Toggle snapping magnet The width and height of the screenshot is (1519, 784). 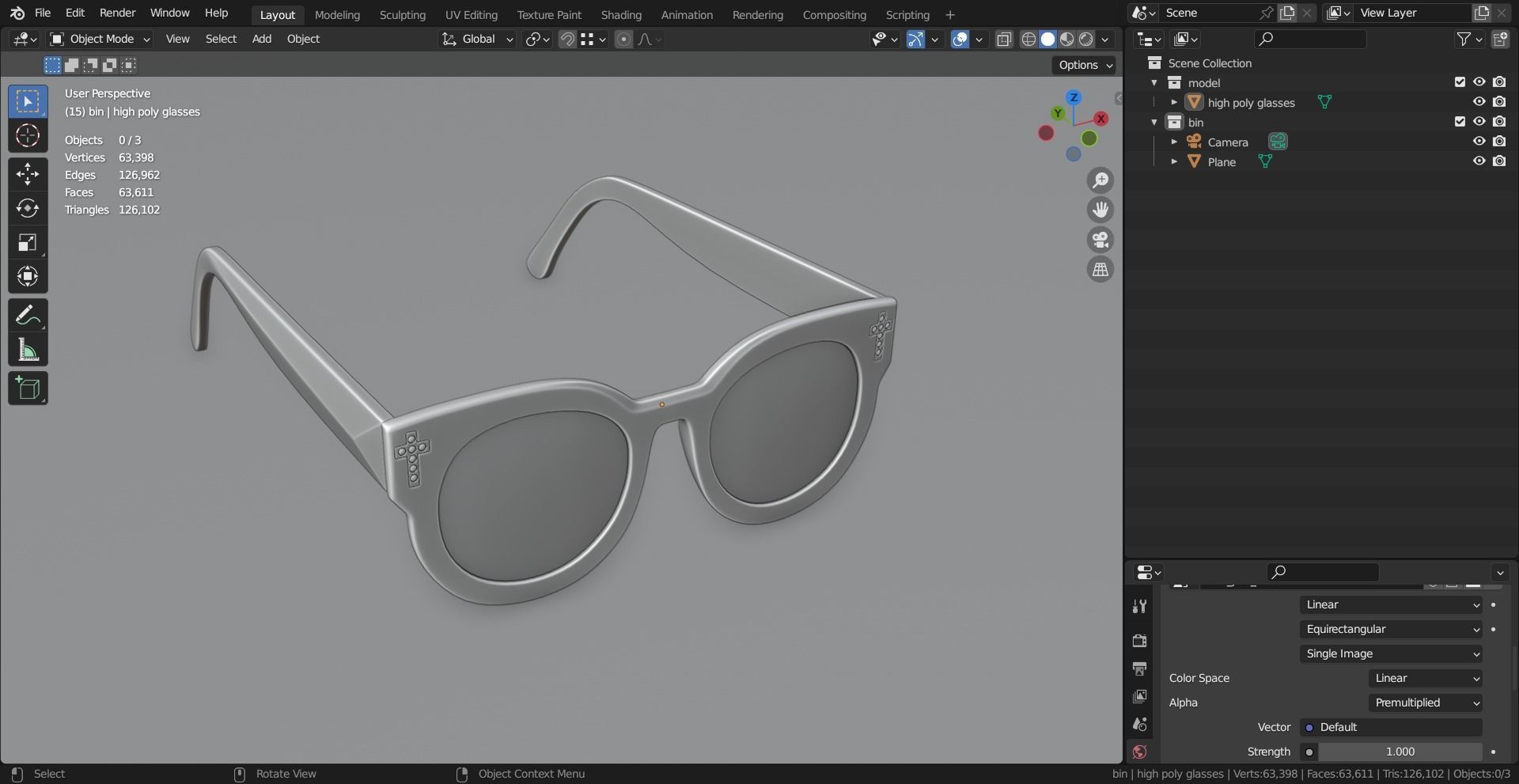(x=567, y=39)
